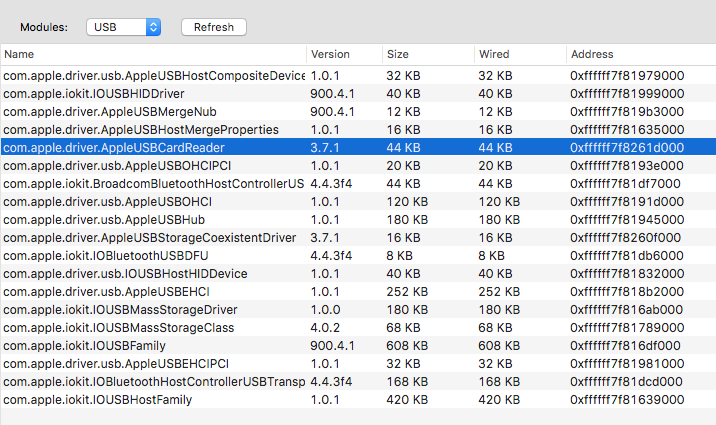
Task: Click address 0xffffff7f8191d000
Action: pos(627,202)
